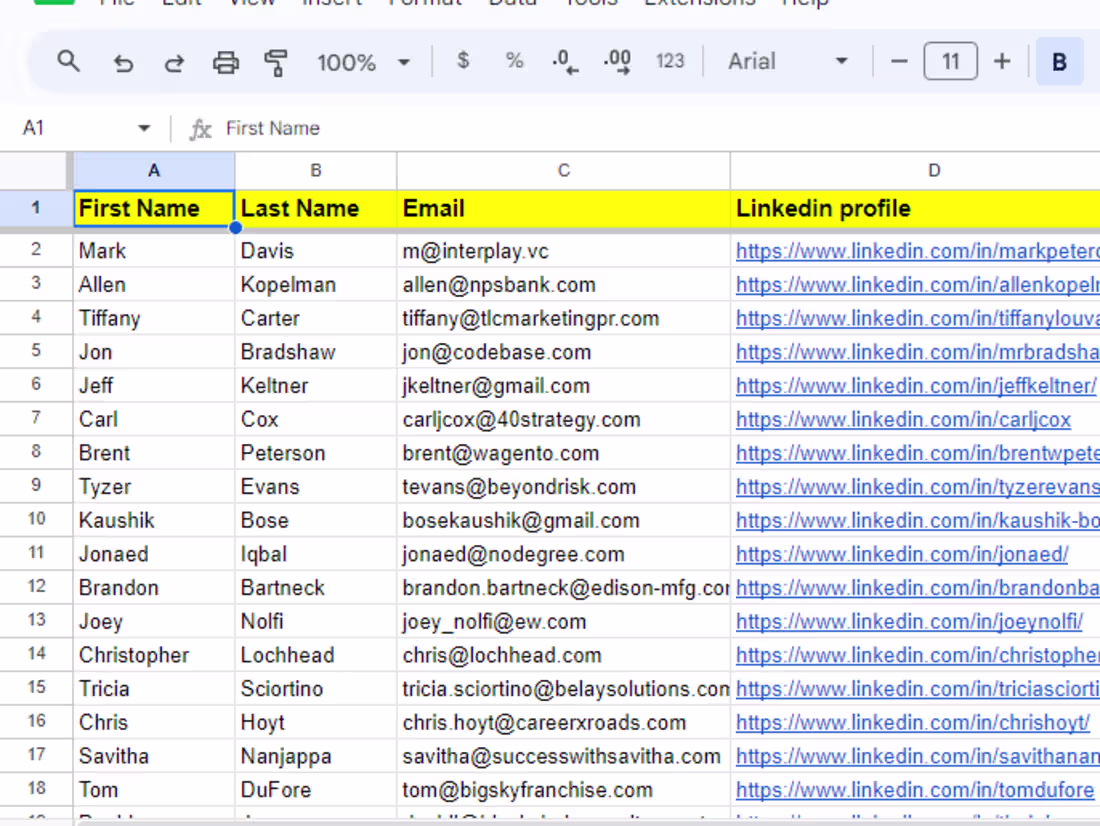
Task: Increase font size with the plus button
Action: 1002,61
